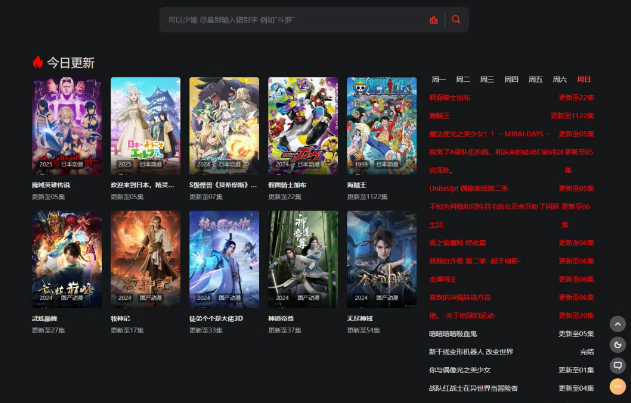Viewport: 631px width, 403px height.
Task: Switch to the 周五 schedule tab
Action: [535, 79]
